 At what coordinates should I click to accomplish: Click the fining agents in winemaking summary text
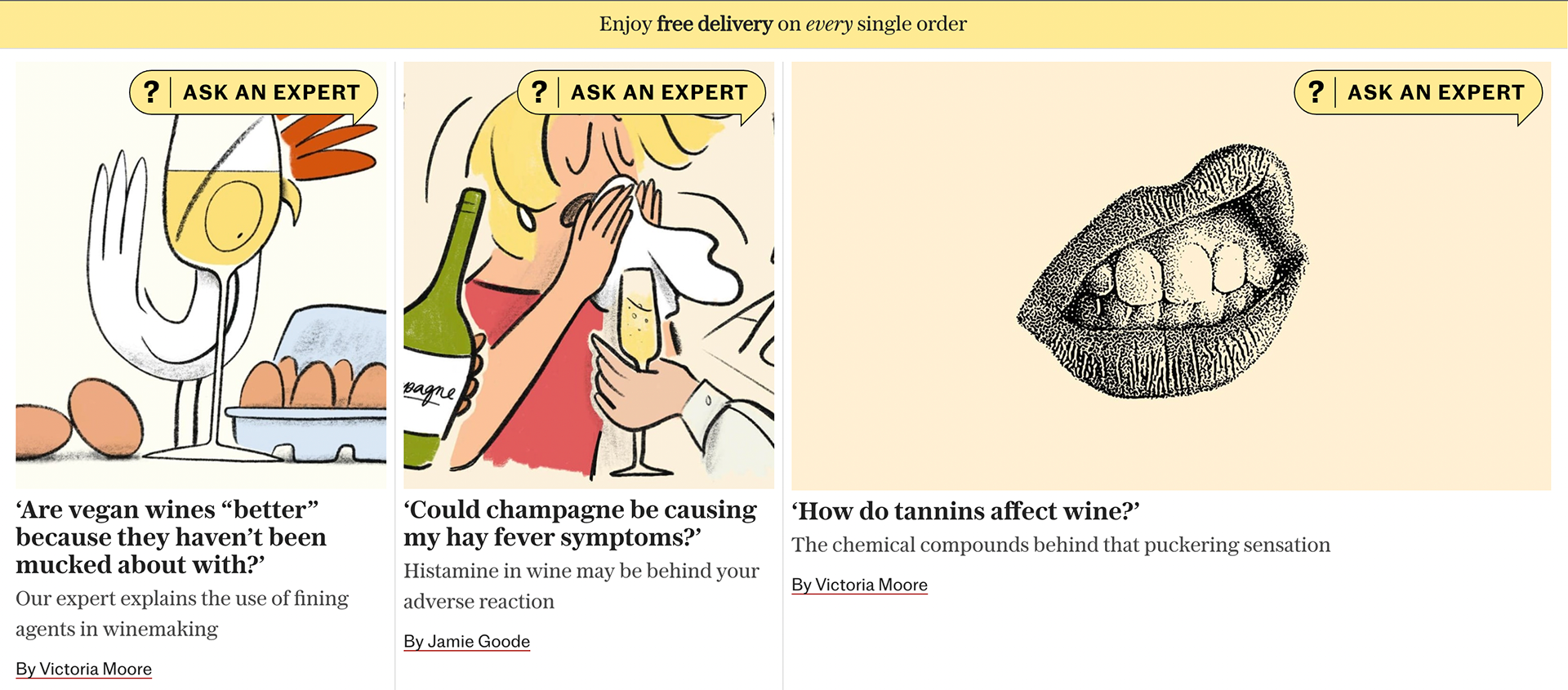pyautogui.click(x=182, y=613)
